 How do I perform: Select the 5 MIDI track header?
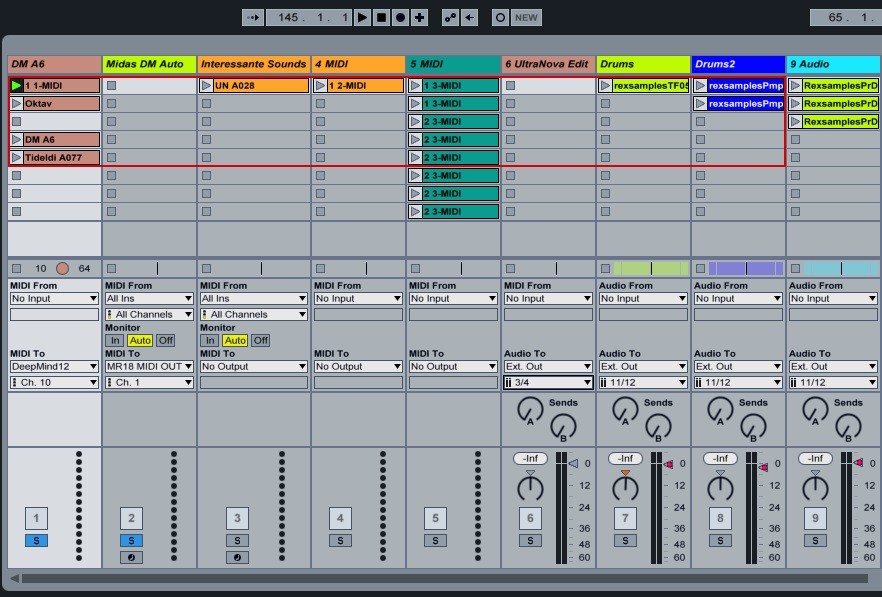pyautogui.click(x=453, y=64)
